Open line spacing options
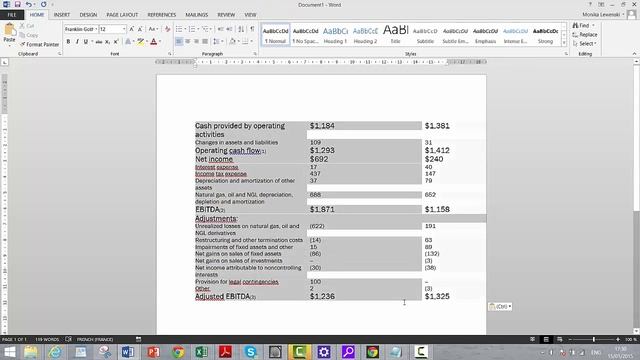 click(217, 42)
